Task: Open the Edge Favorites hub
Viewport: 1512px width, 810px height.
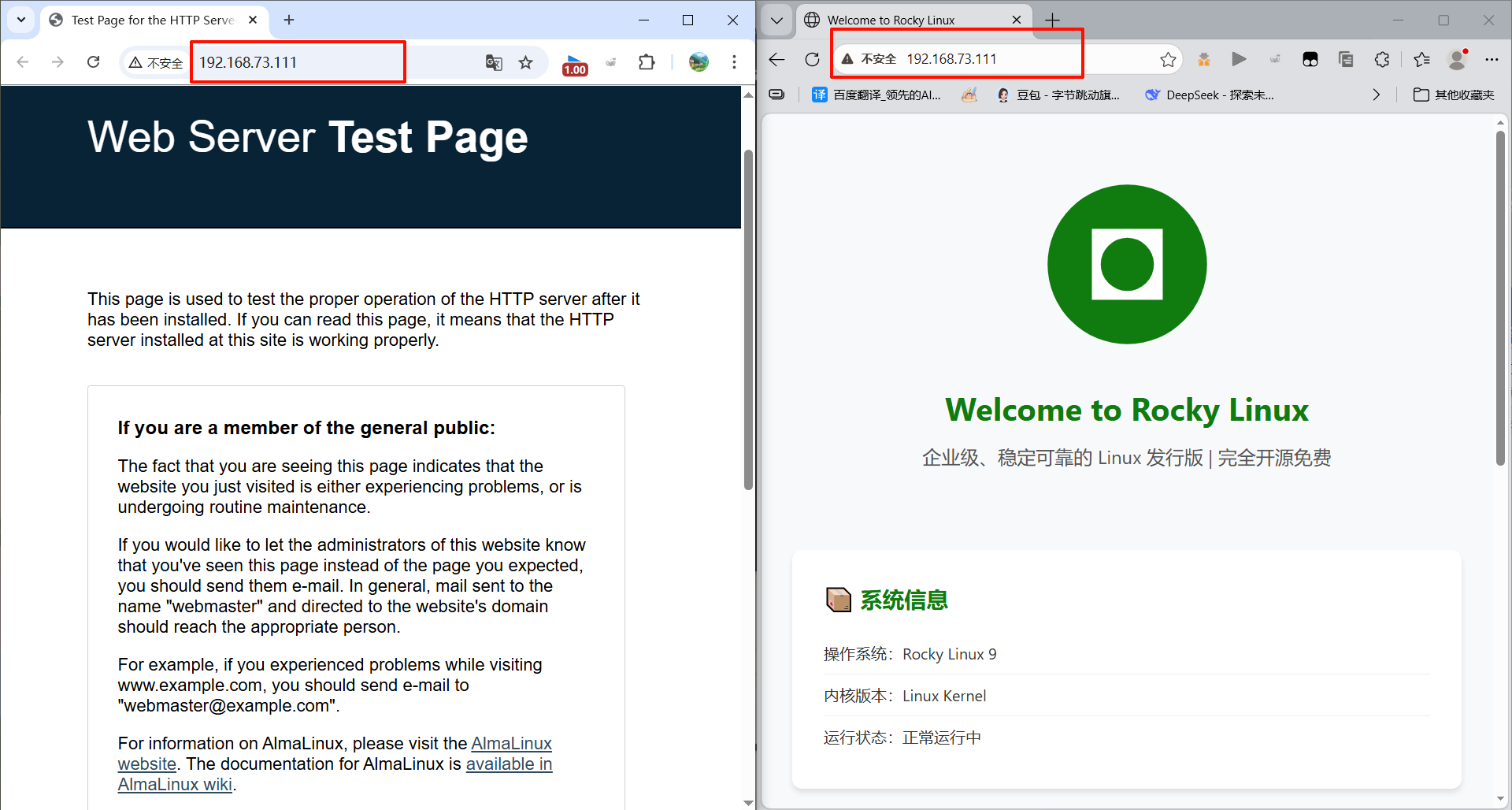Action: [x=1421, y=59]
